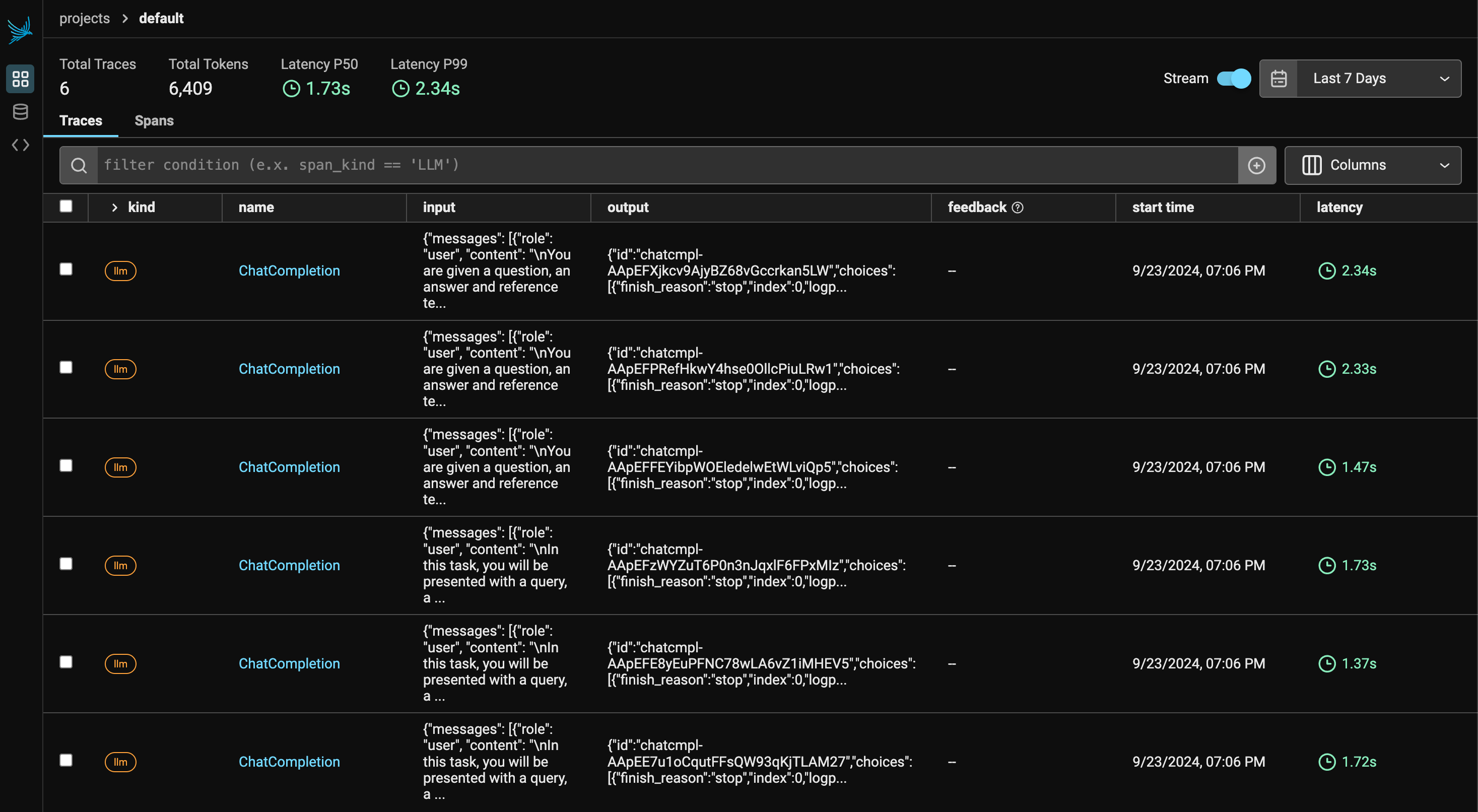Click the feedback help question mark icon
This screenshot has height=812, width=1478.
click(x=1017, y=208)
